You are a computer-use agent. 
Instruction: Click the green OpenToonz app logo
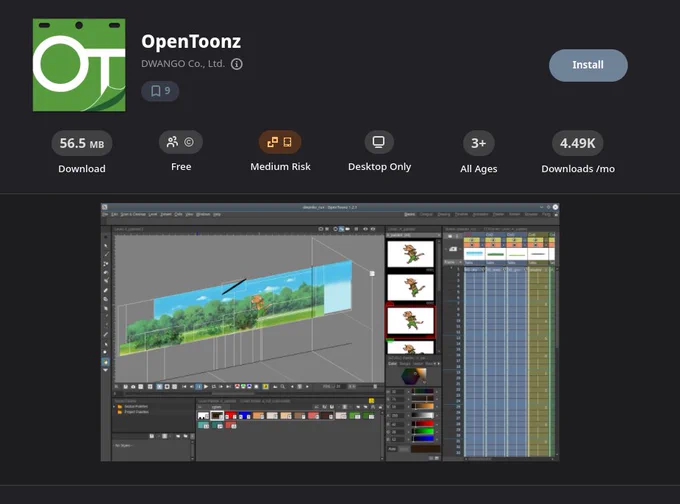coord(79,65)
